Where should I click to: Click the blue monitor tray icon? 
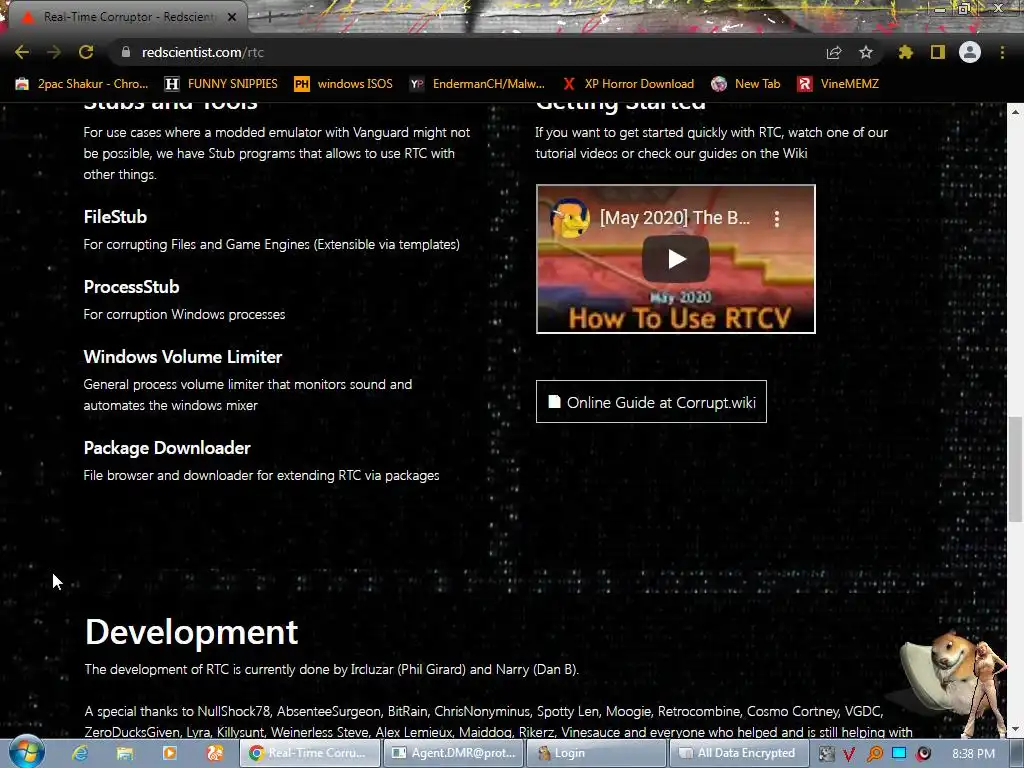click(899, 753)
